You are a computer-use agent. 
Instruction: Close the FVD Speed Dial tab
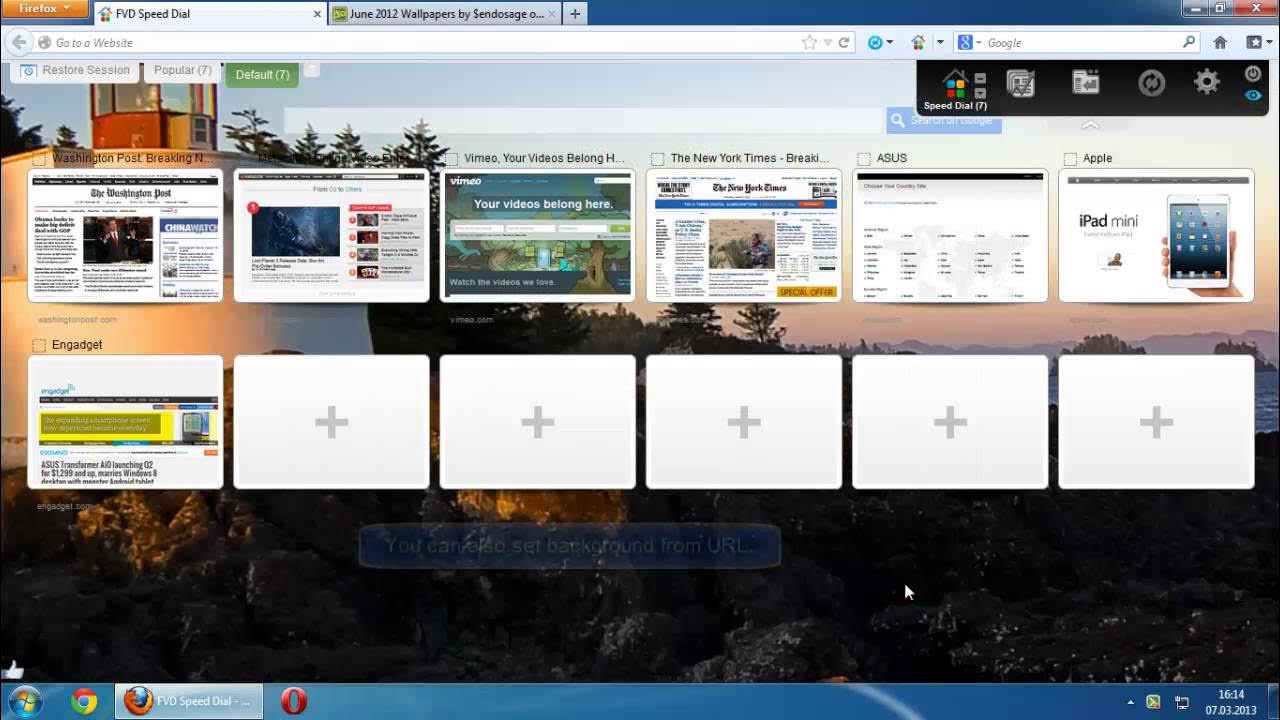(318, 14)
